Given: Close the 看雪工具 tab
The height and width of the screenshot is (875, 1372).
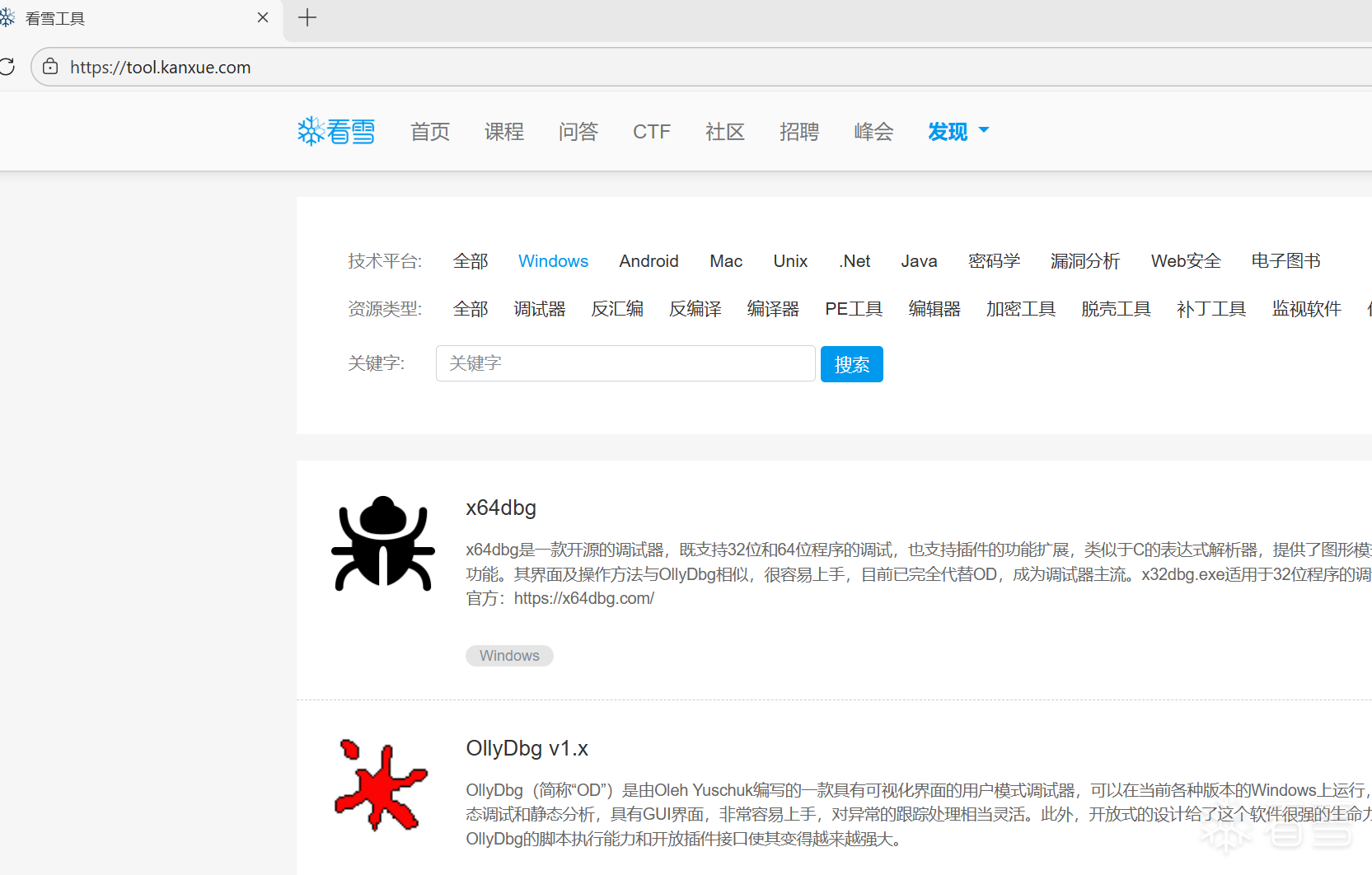Looking at the screenshot, I should tap(263, 17).
